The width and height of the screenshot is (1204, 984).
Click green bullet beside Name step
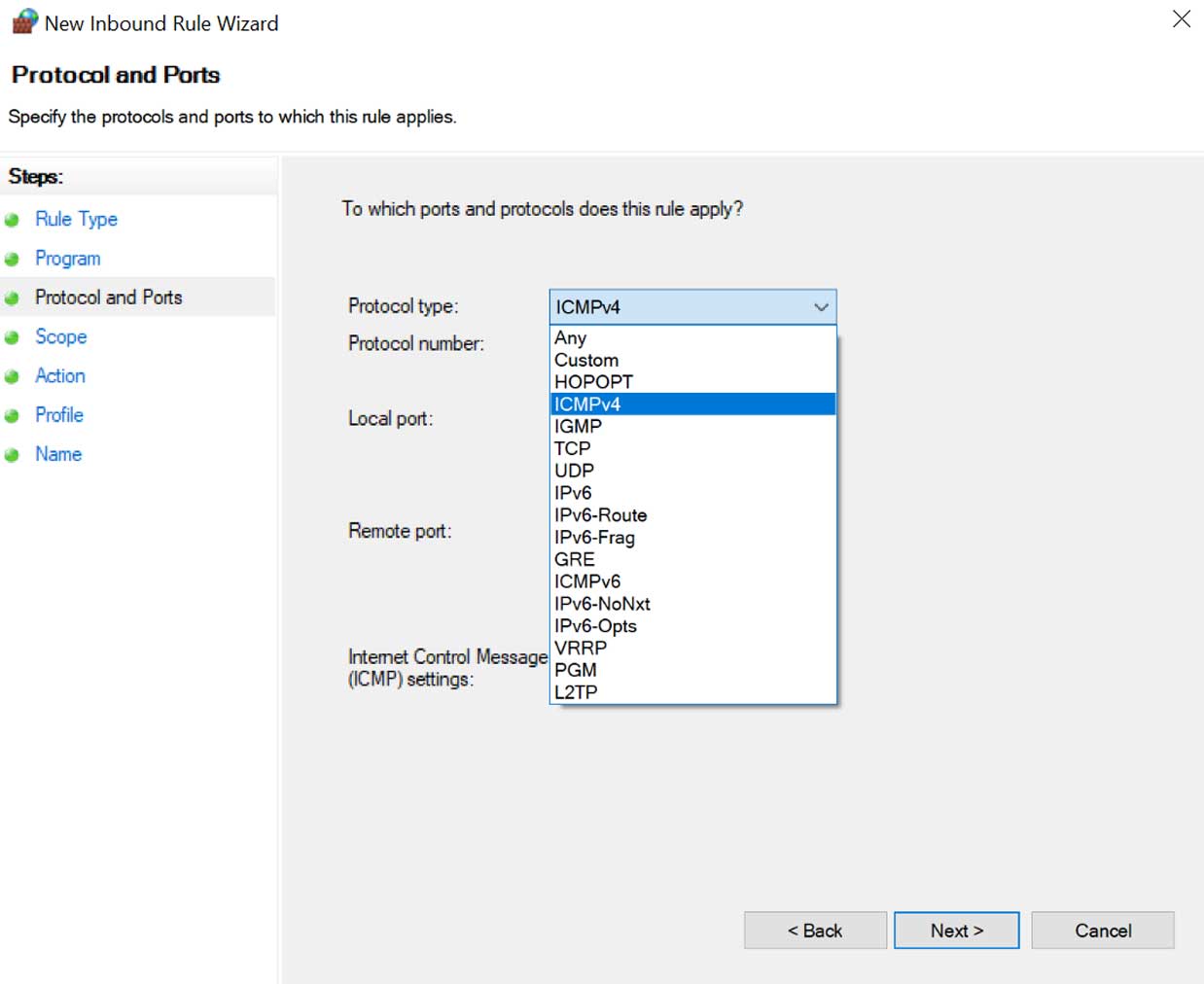tap(12, 455)
